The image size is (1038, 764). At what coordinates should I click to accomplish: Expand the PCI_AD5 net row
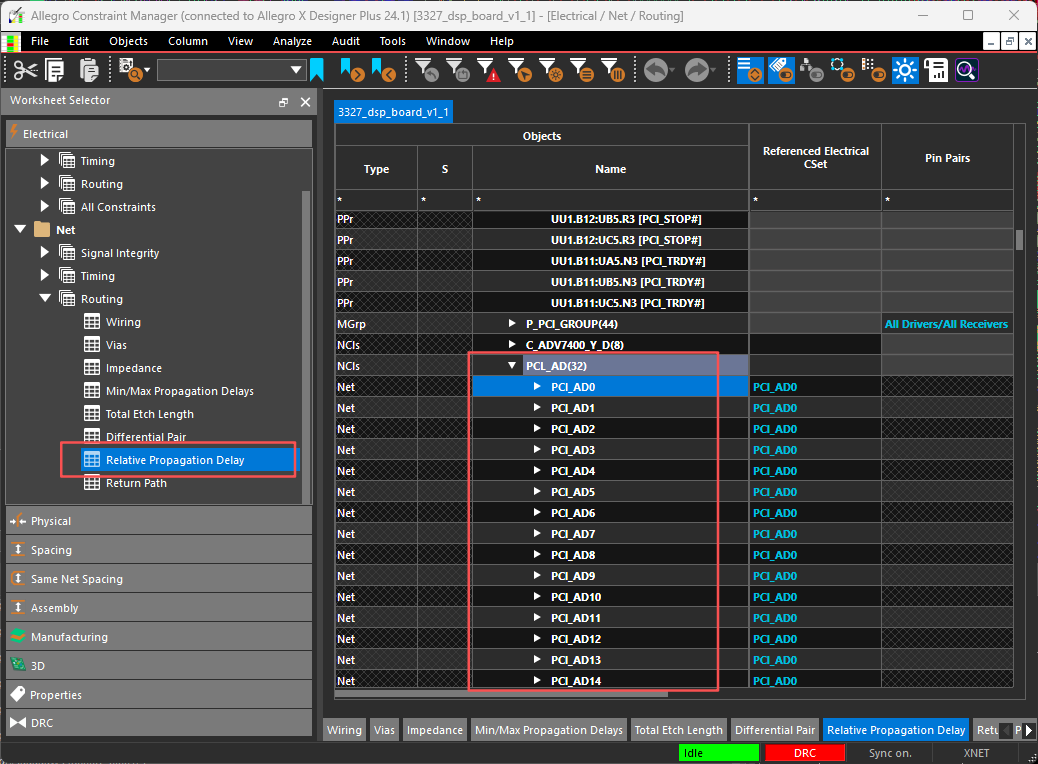[x=538, y=492]
